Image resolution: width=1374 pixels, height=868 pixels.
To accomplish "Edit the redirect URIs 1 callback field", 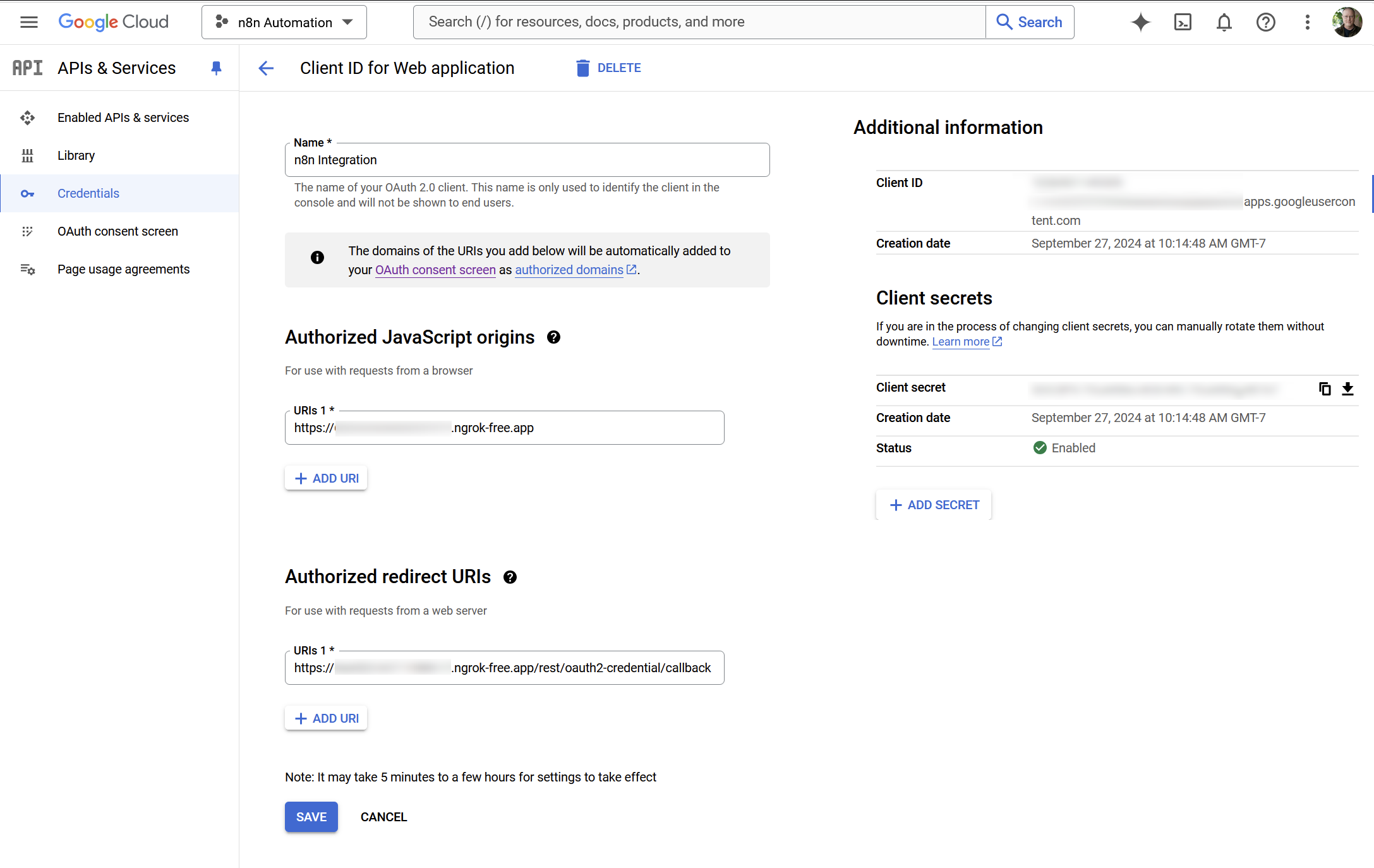I will (504, 668).
